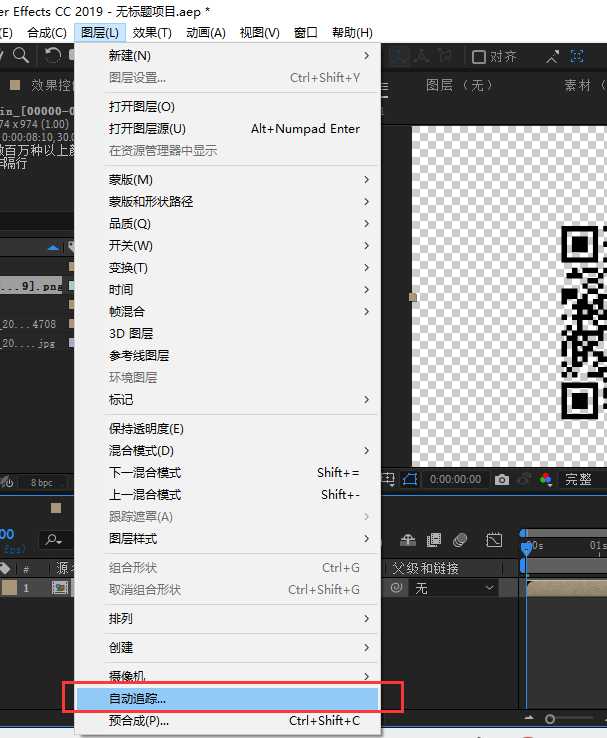The height and width of the screenshot is (738, 607).
Task: Click the snapping expand icon in toolbar
Action: click(x=552, y=56)
